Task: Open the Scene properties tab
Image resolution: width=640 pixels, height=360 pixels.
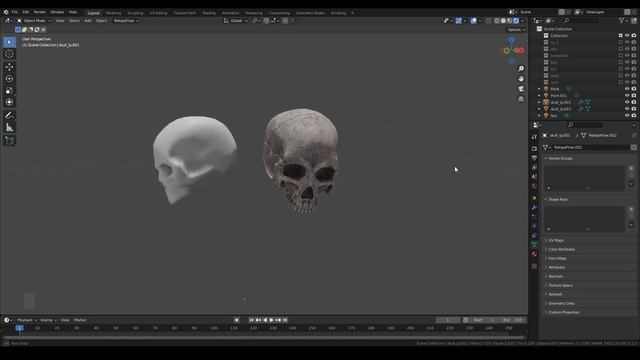Action: point(534,177)
